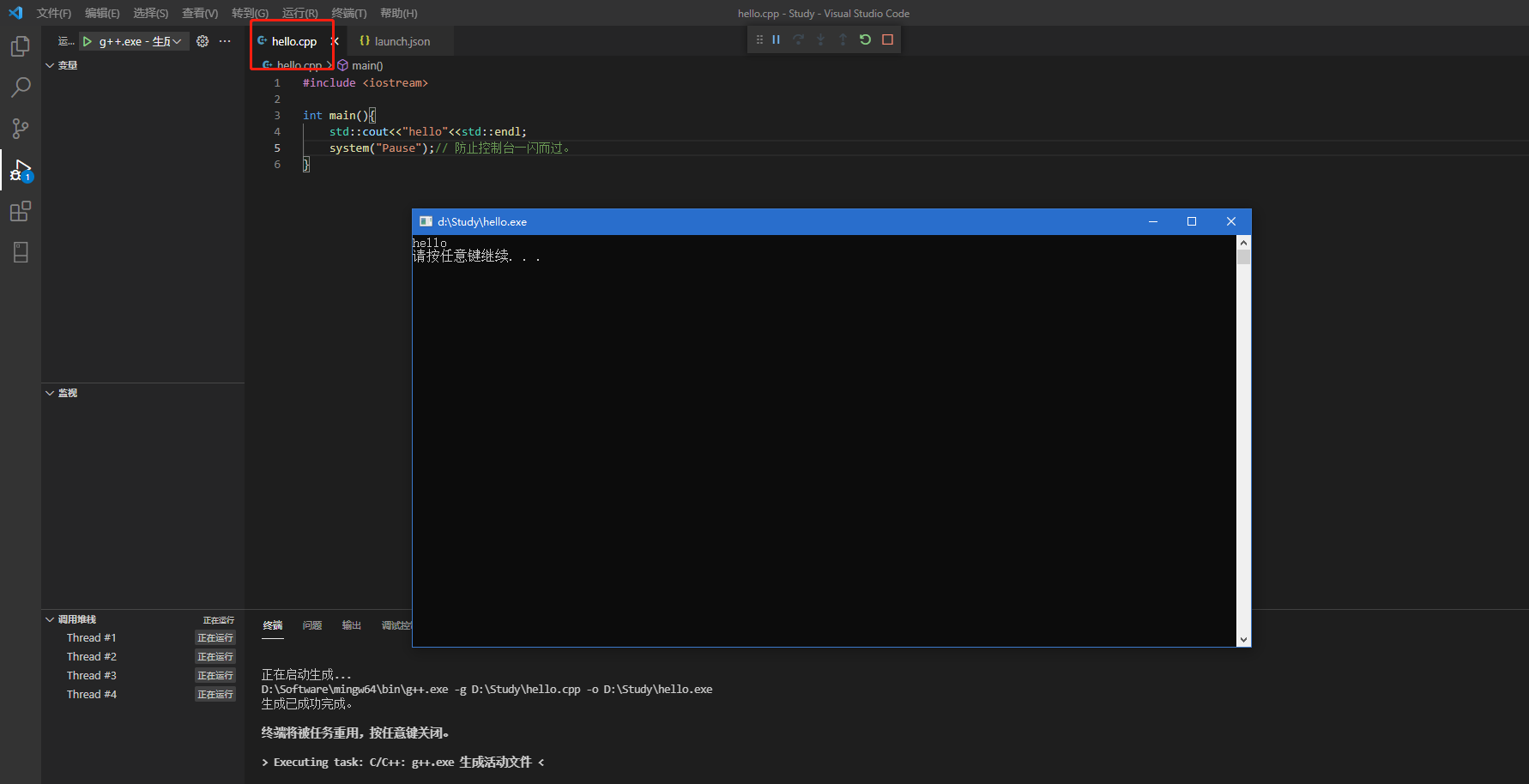Click the std::cout hello code line
This screenshot has height=784, width=1529.
(428, 131)
